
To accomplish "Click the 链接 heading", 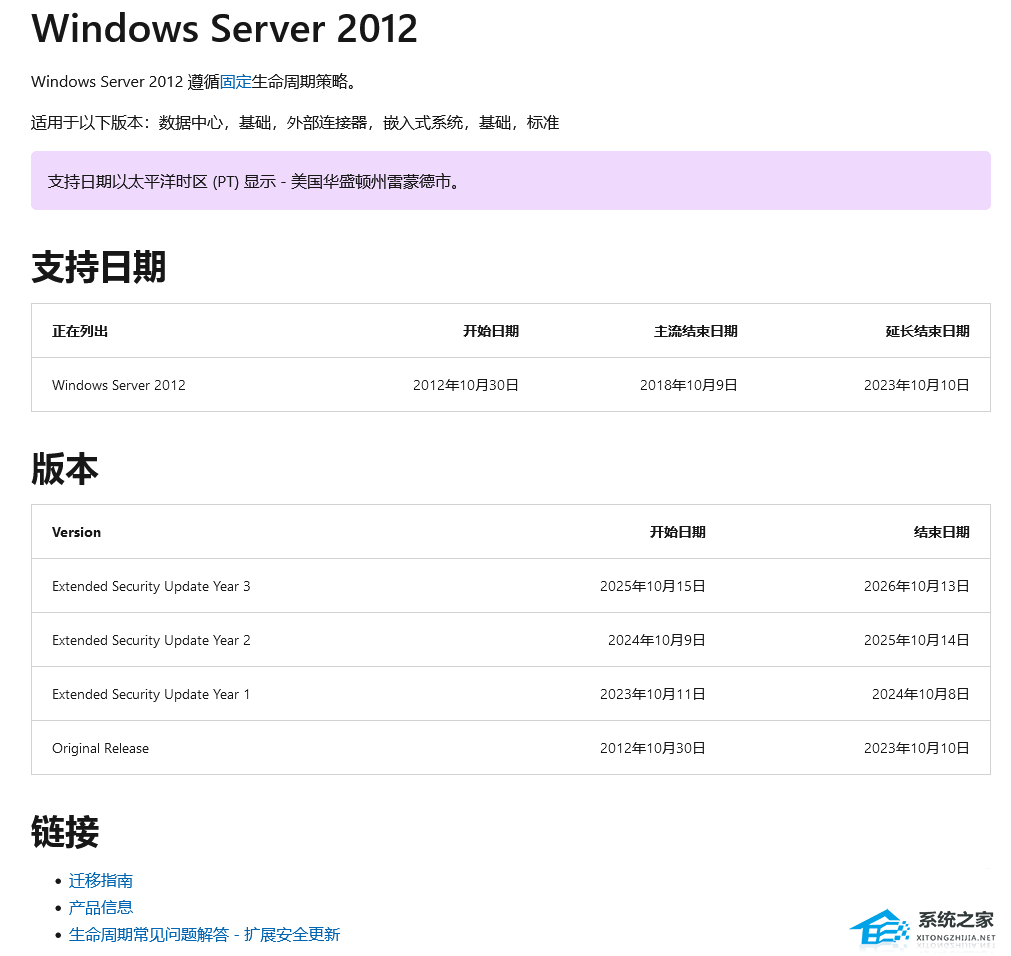I will pyautogui.click(x=64, y=832).
